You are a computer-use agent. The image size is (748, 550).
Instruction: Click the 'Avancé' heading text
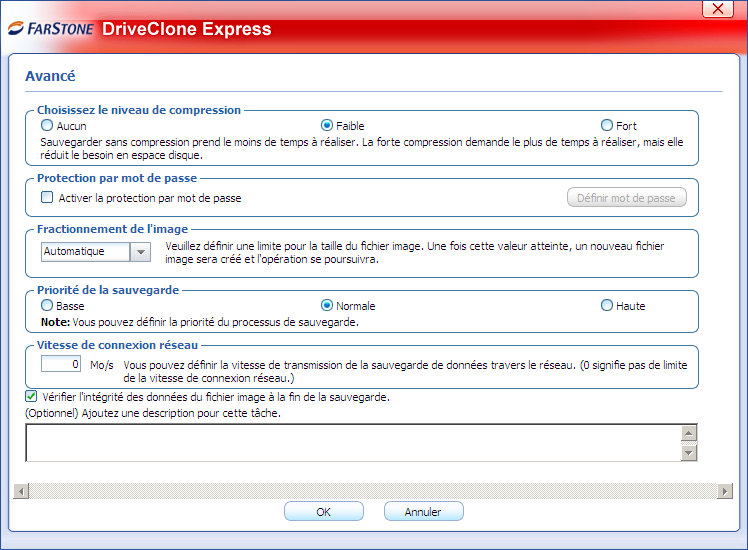tap(50, 76)
